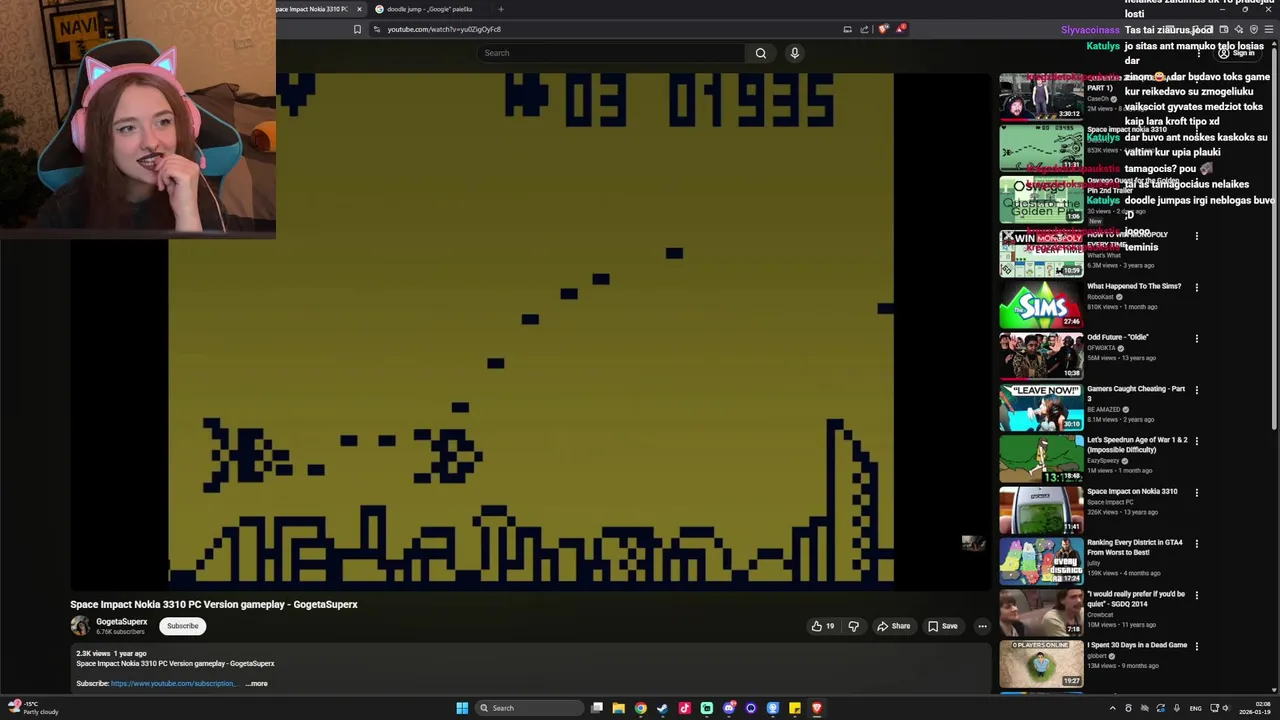The image size is (1280, 720).
Task: Focus the YouTube search field
Action: pyautogui.click(x=610, y=53)
